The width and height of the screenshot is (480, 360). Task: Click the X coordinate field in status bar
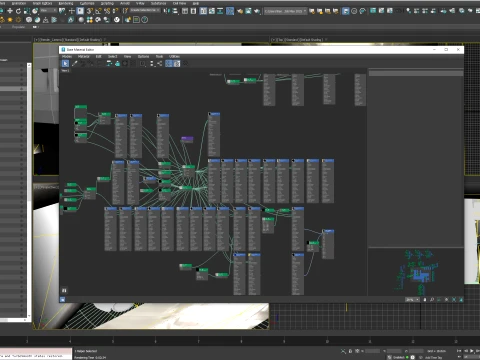[373, 351]
